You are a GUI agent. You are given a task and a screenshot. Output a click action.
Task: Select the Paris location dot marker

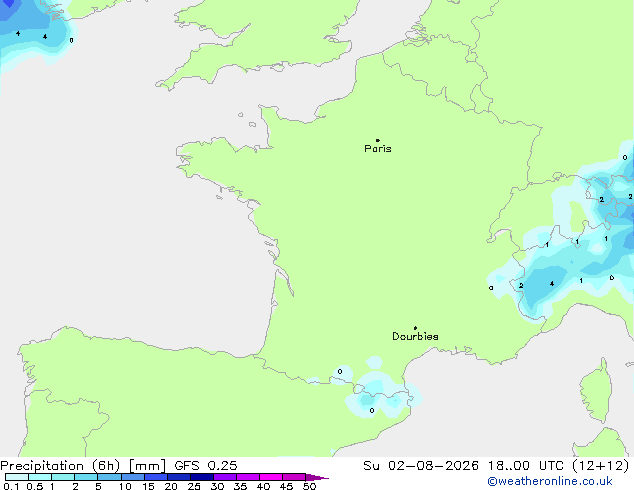pyautogui.click(x=378, y=140)
